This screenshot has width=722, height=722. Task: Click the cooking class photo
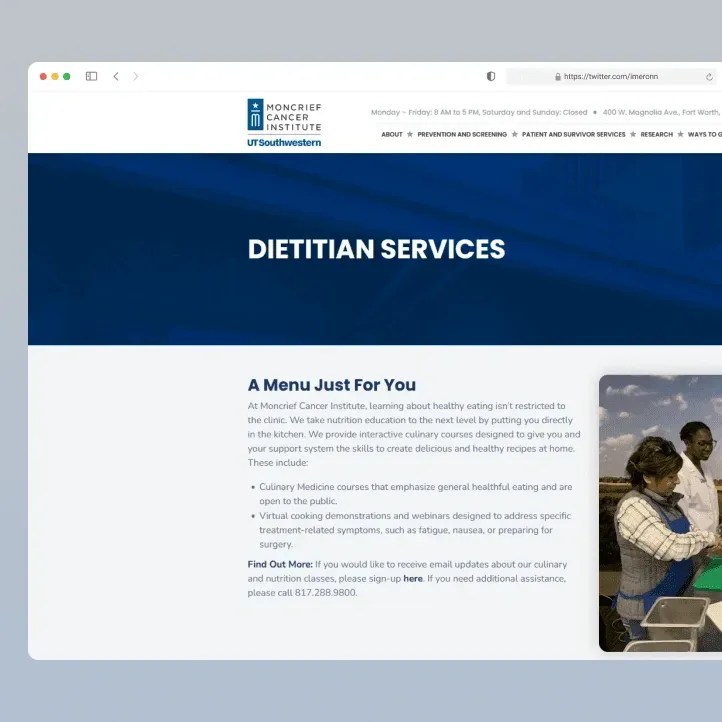[x=660, y=513]
